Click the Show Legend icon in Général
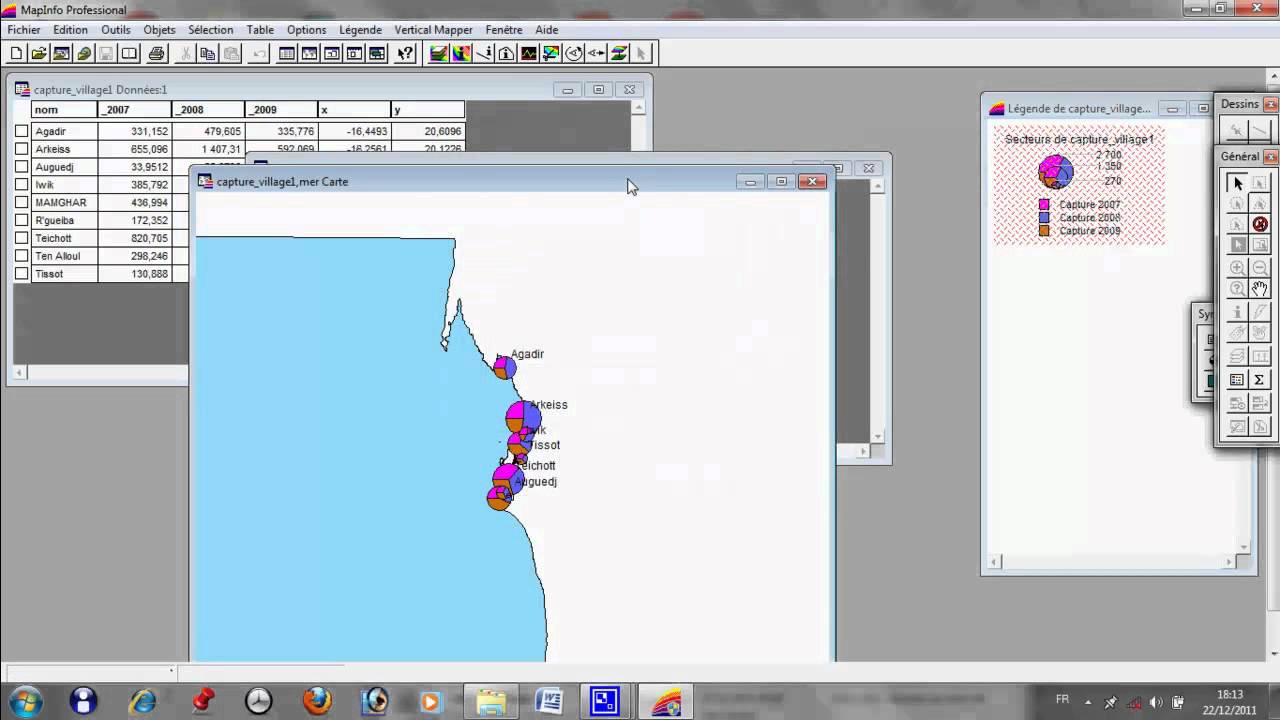 [1237, 379]
